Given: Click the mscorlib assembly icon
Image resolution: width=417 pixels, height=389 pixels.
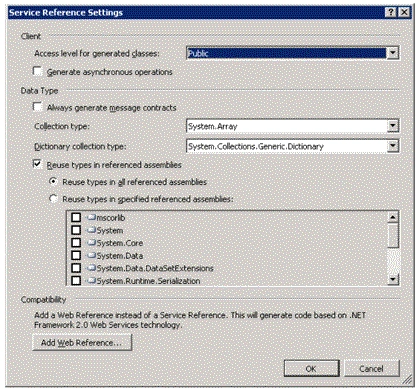Looking at the screenshot, I should coord(91,218).
